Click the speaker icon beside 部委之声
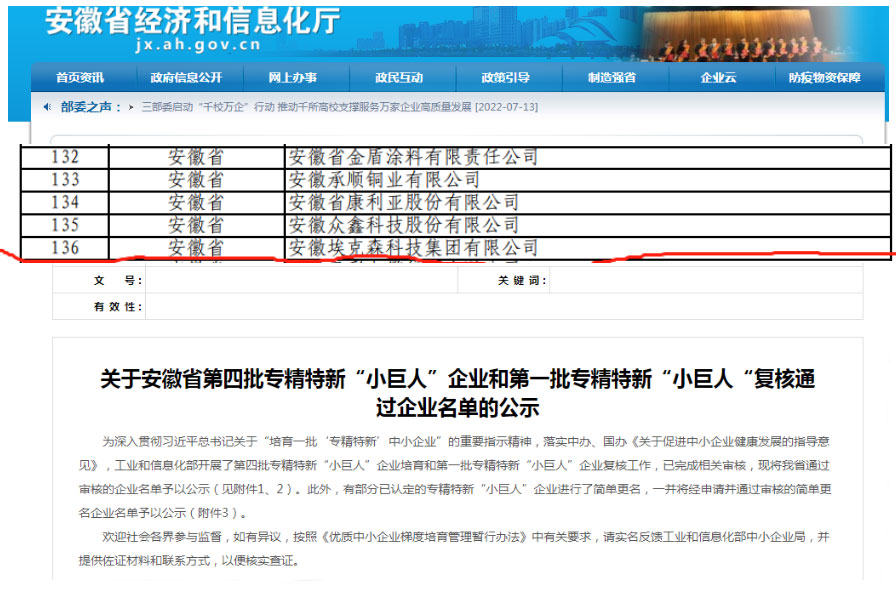The image size is (896, 594). pos(47,107)
